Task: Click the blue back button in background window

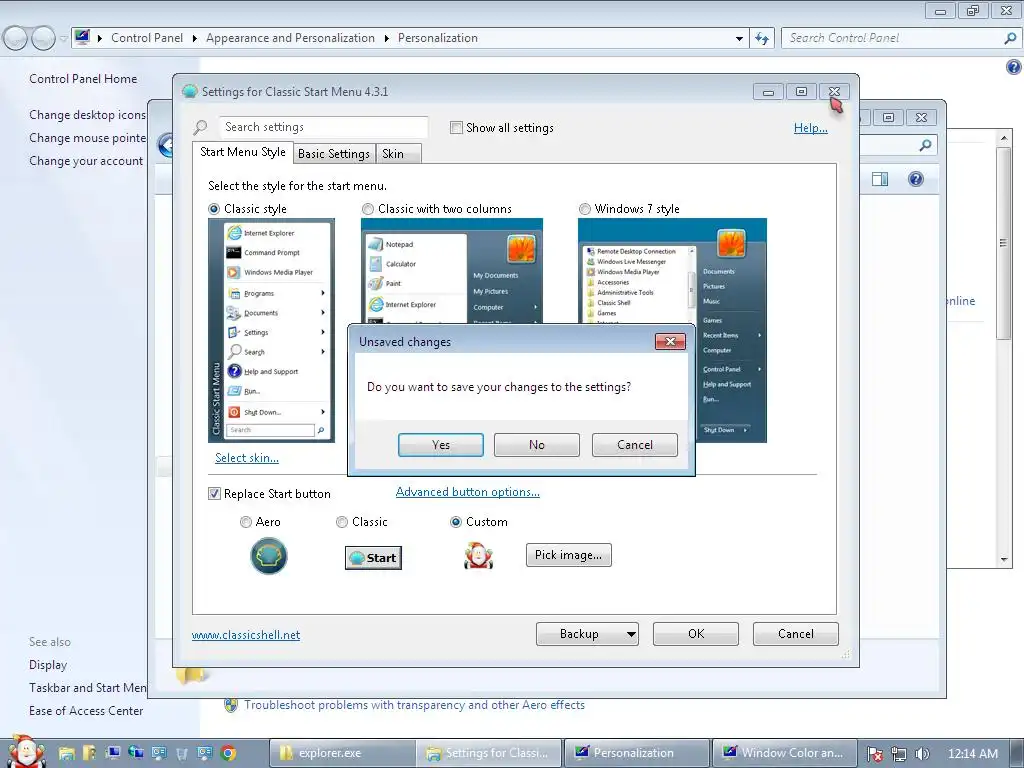Action: pyautogui.click(x=166, y=145)
